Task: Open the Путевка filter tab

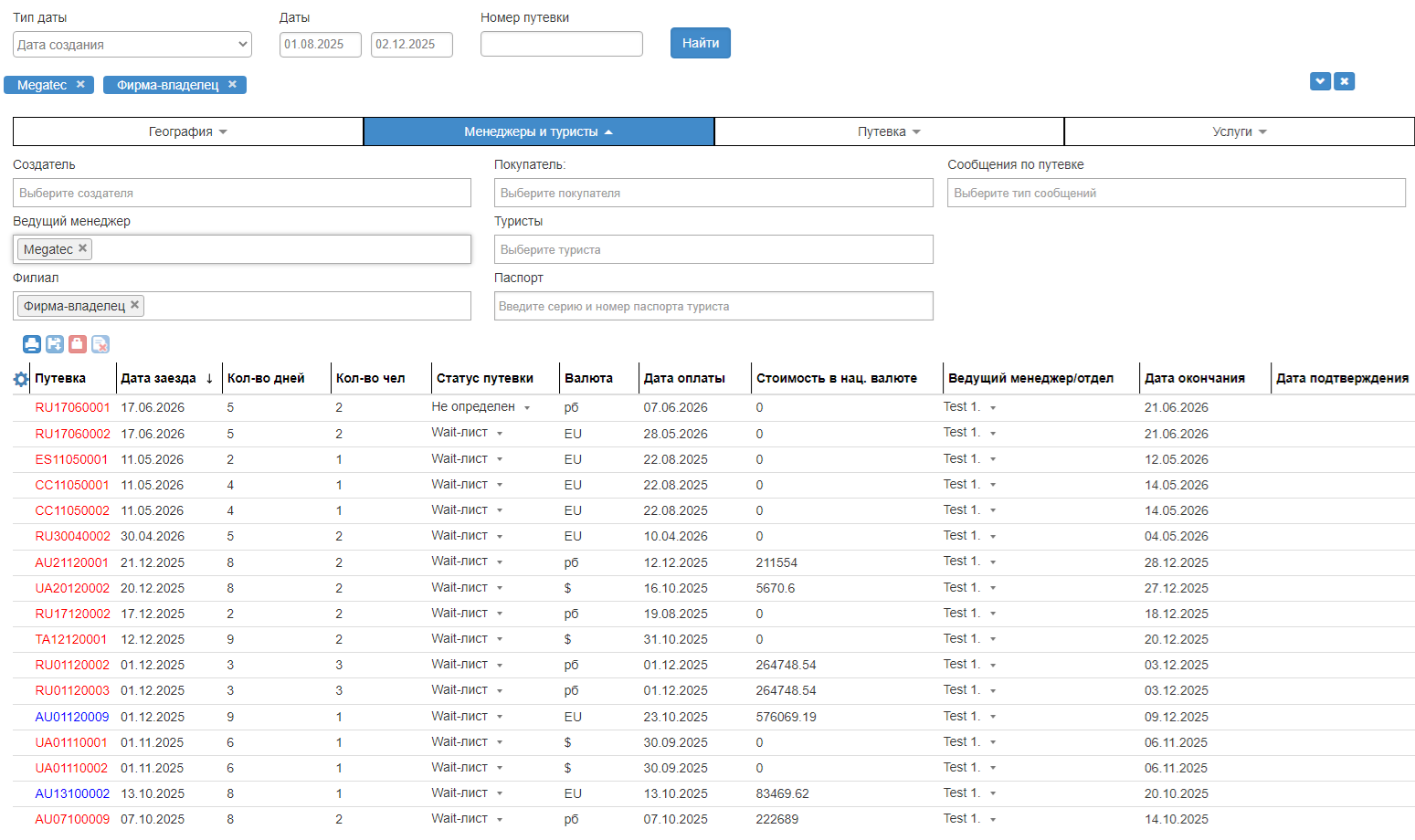Action: pos(889,131)
